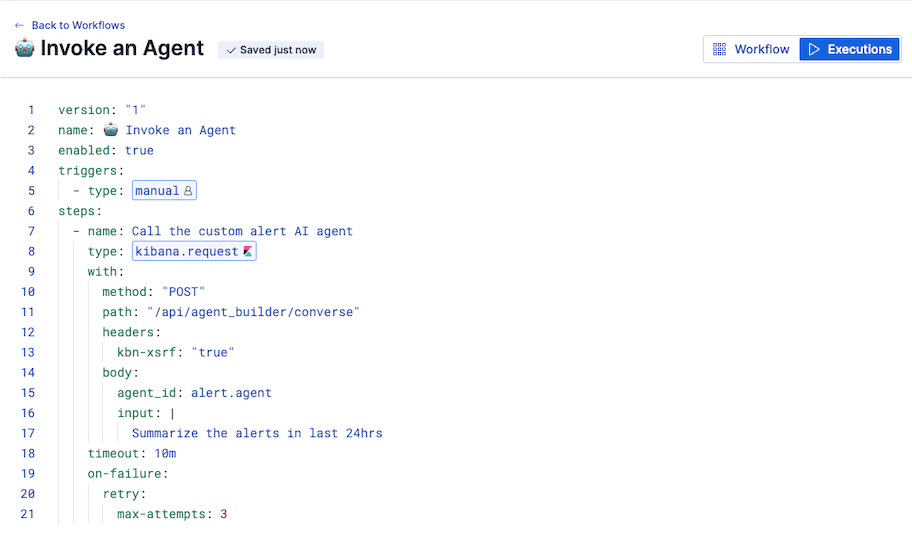
Task: Click the left arrow icon beside Back to Workflows
Action: [x=19, y=25]
